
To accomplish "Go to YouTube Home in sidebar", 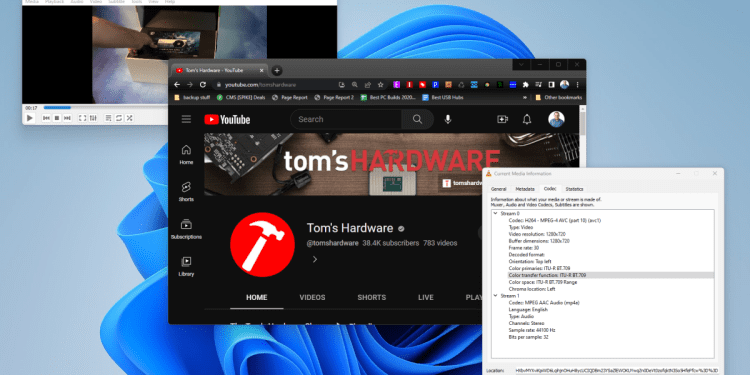I will coord(187,154).
